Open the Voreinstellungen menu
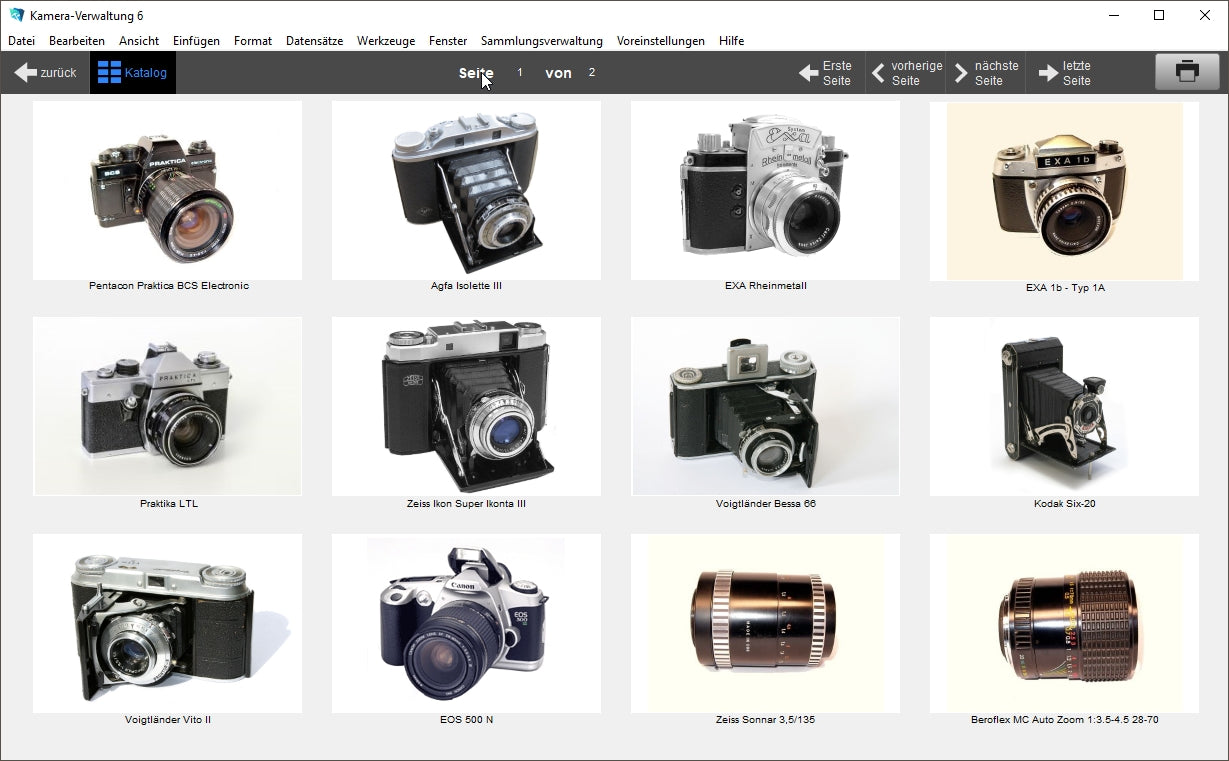1229x761 pixels. 660,41
